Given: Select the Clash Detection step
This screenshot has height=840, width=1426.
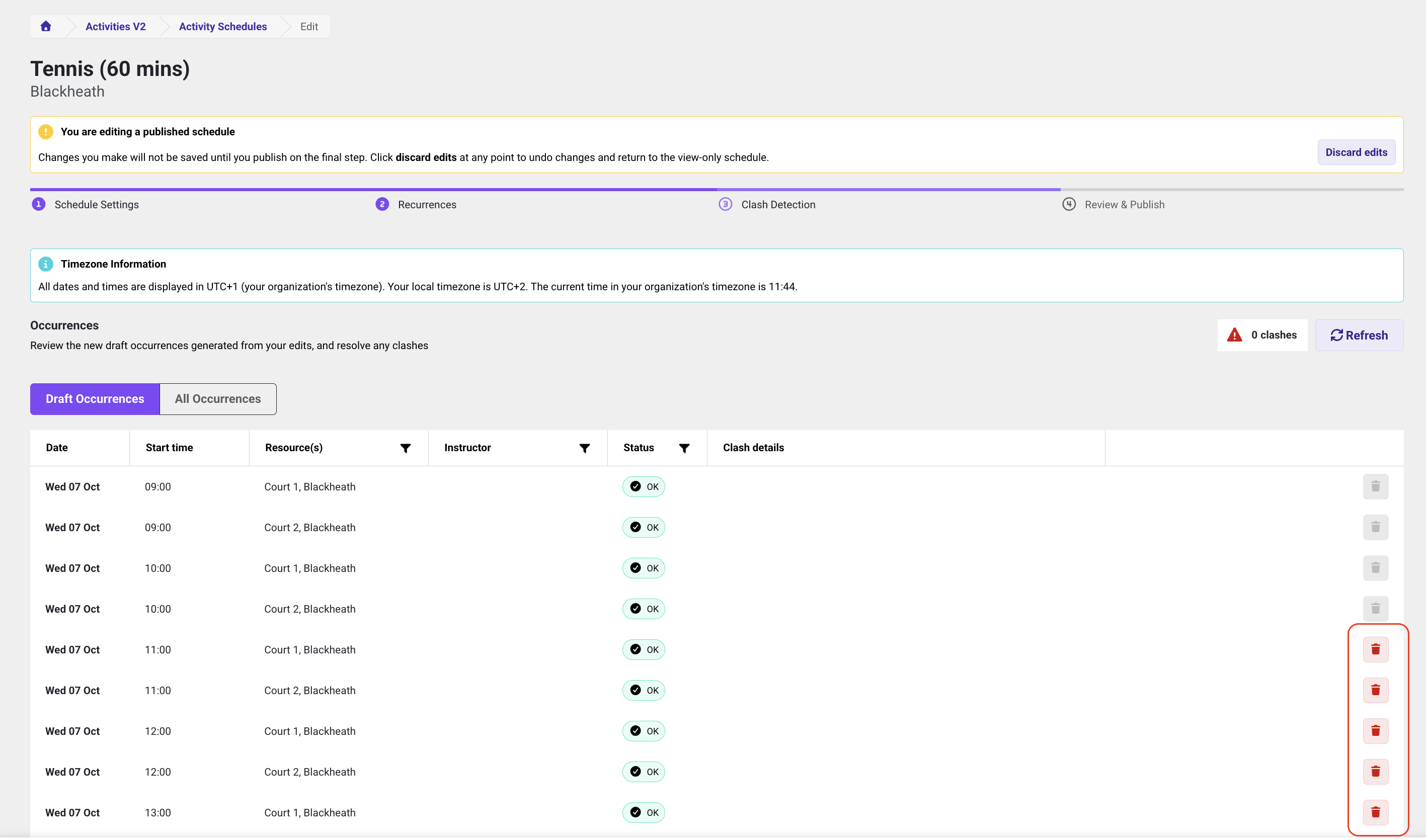Looking at the screenshot, I should pyautogui.click(x=766, y=204).
